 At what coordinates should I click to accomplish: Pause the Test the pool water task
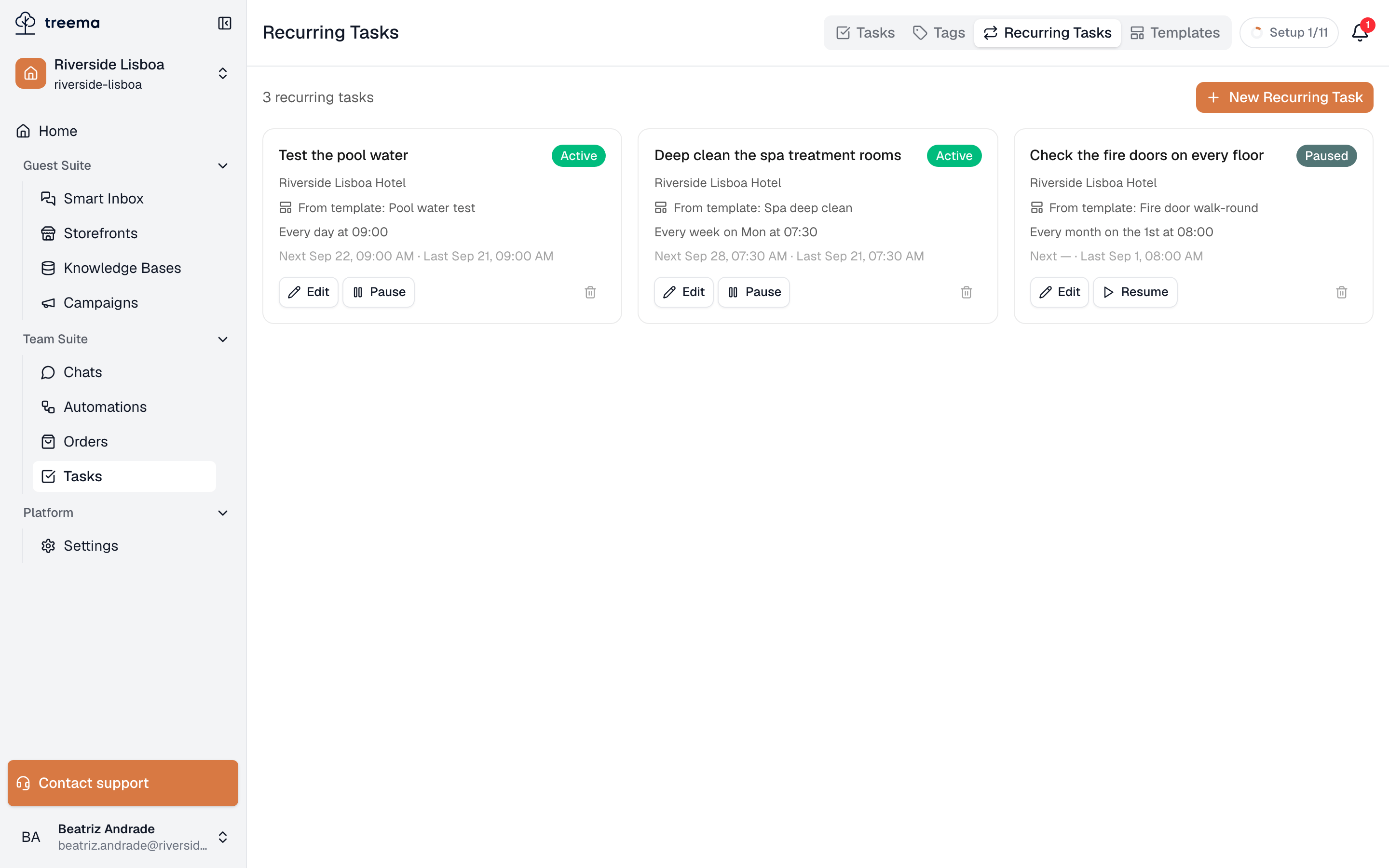[378, 292]
